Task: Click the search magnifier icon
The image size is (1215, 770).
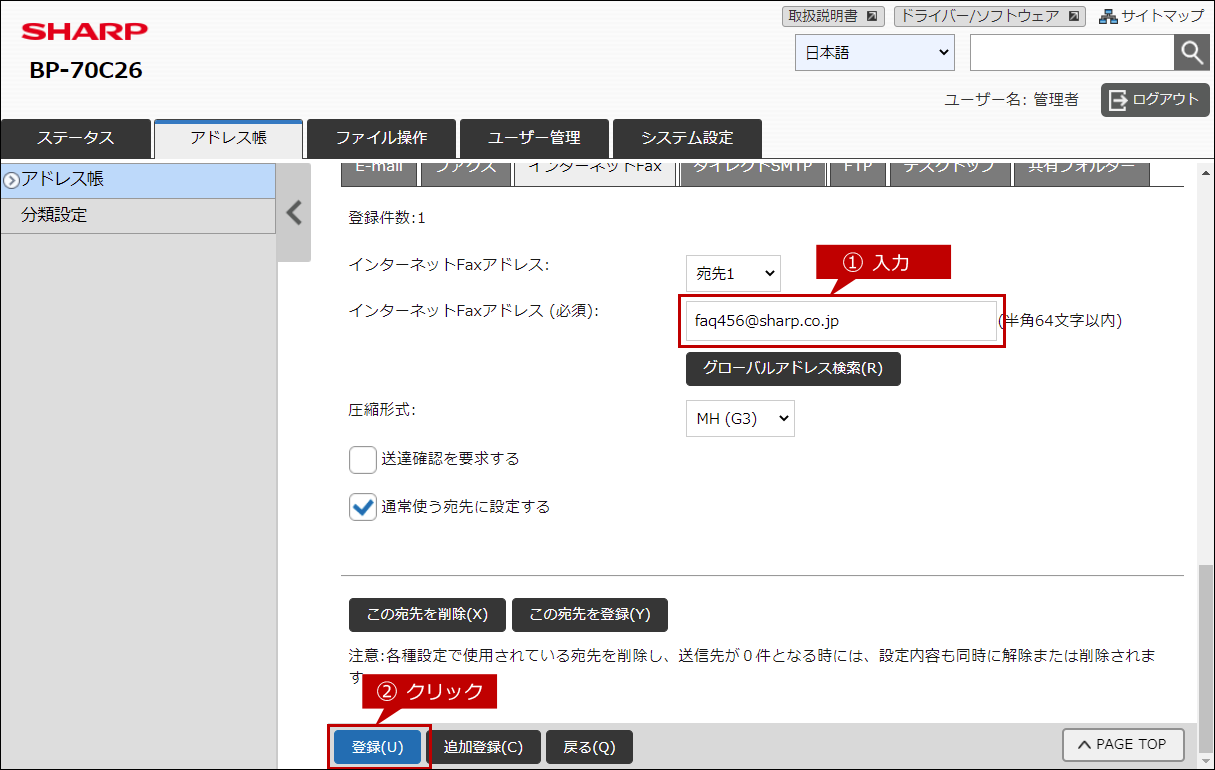Action: (1191, 53)
